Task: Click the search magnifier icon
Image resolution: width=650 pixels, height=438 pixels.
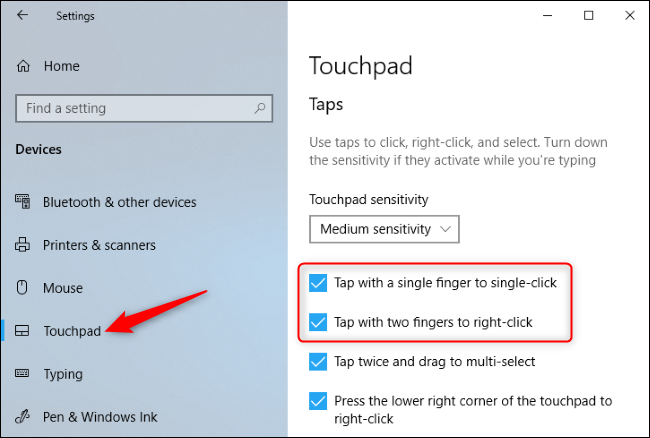Action: (261, 108)
